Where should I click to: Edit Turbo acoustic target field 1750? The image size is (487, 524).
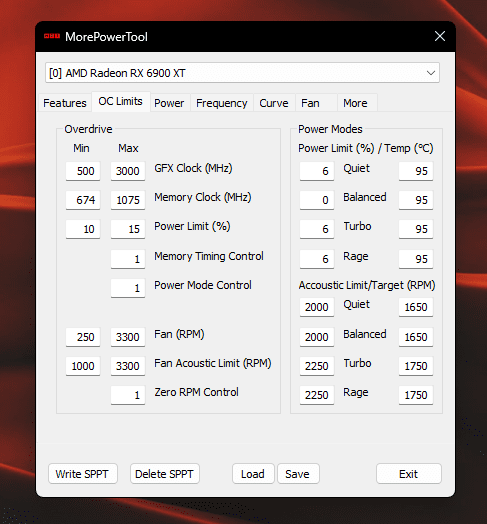(416, 366)
